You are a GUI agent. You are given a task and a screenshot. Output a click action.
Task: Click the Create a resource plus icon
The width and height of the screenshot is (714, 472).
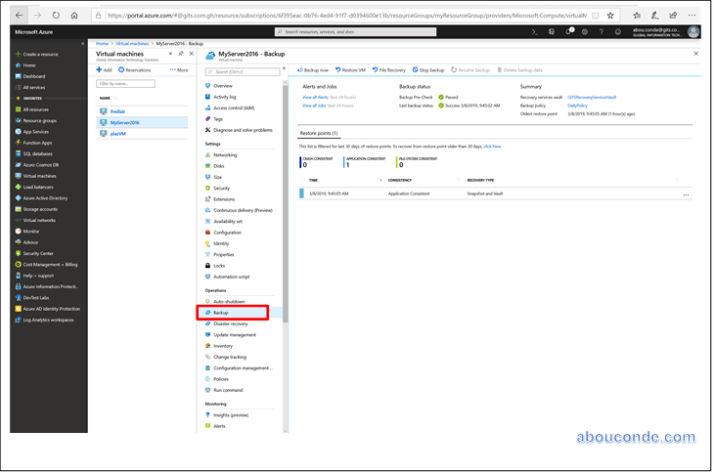[x=17, y=54]
